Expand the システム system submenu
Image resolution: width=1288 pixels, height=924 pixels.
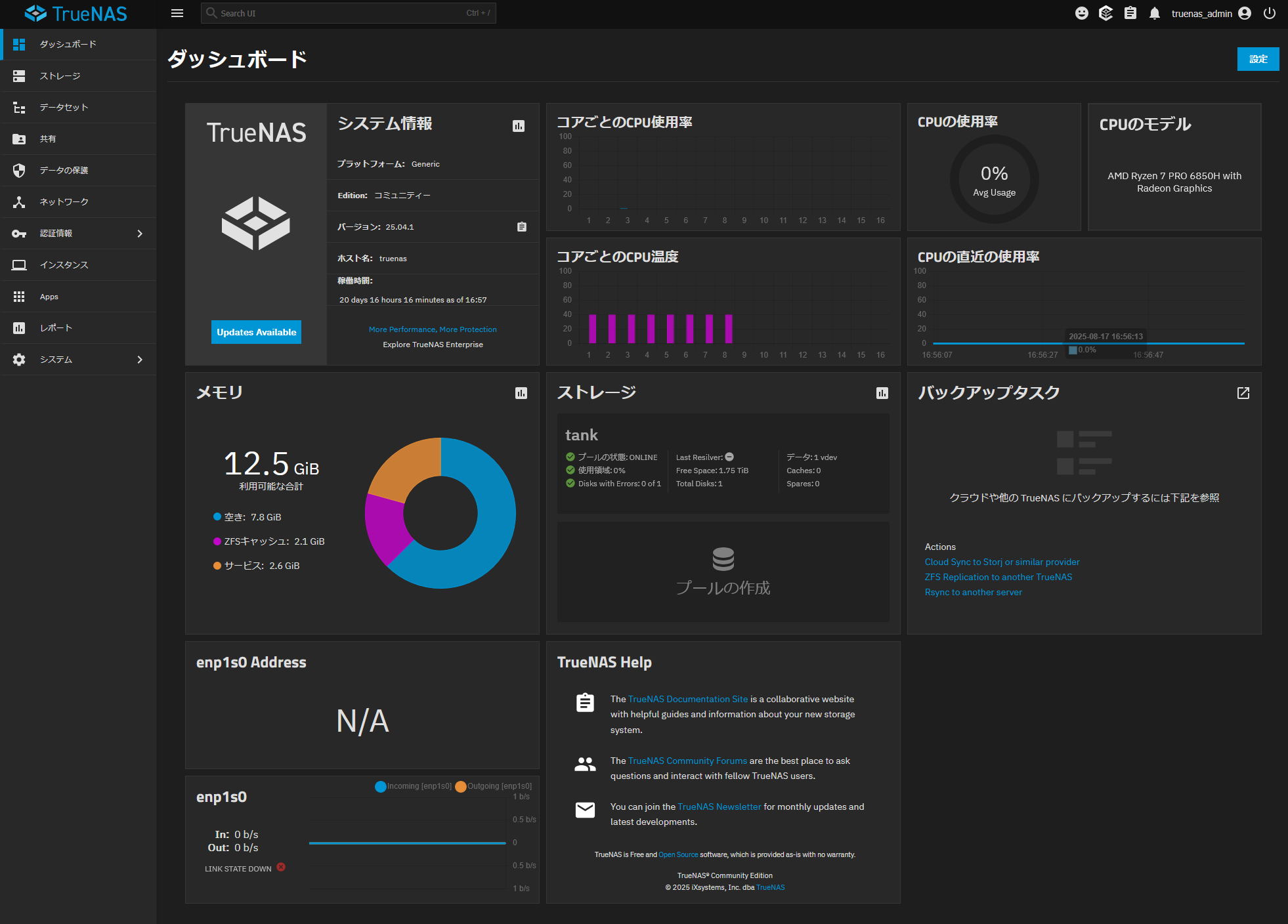tap(140, 360)
